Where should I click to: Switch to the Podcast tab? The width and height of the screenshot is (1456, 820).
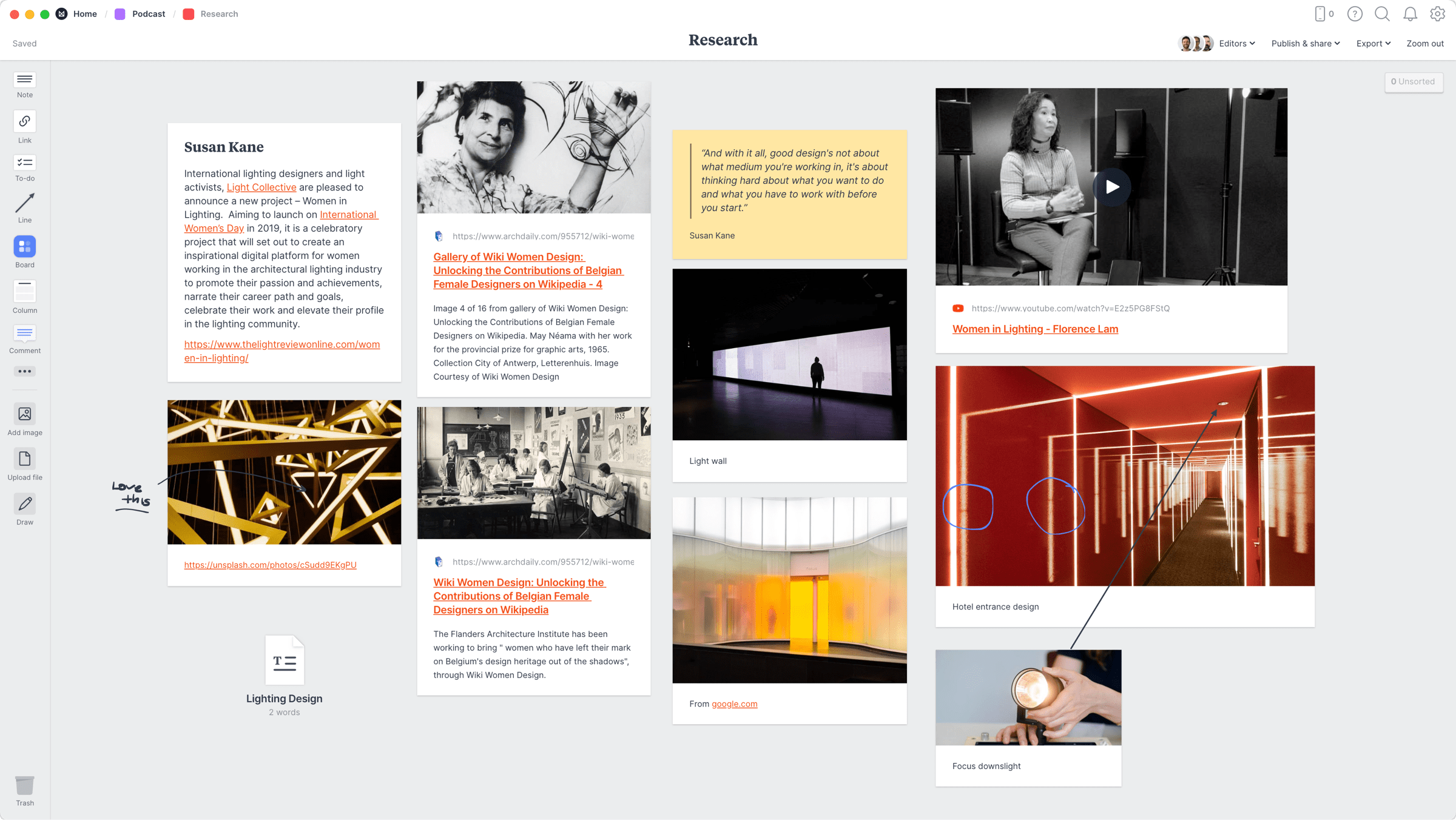(x=148, y=14)
